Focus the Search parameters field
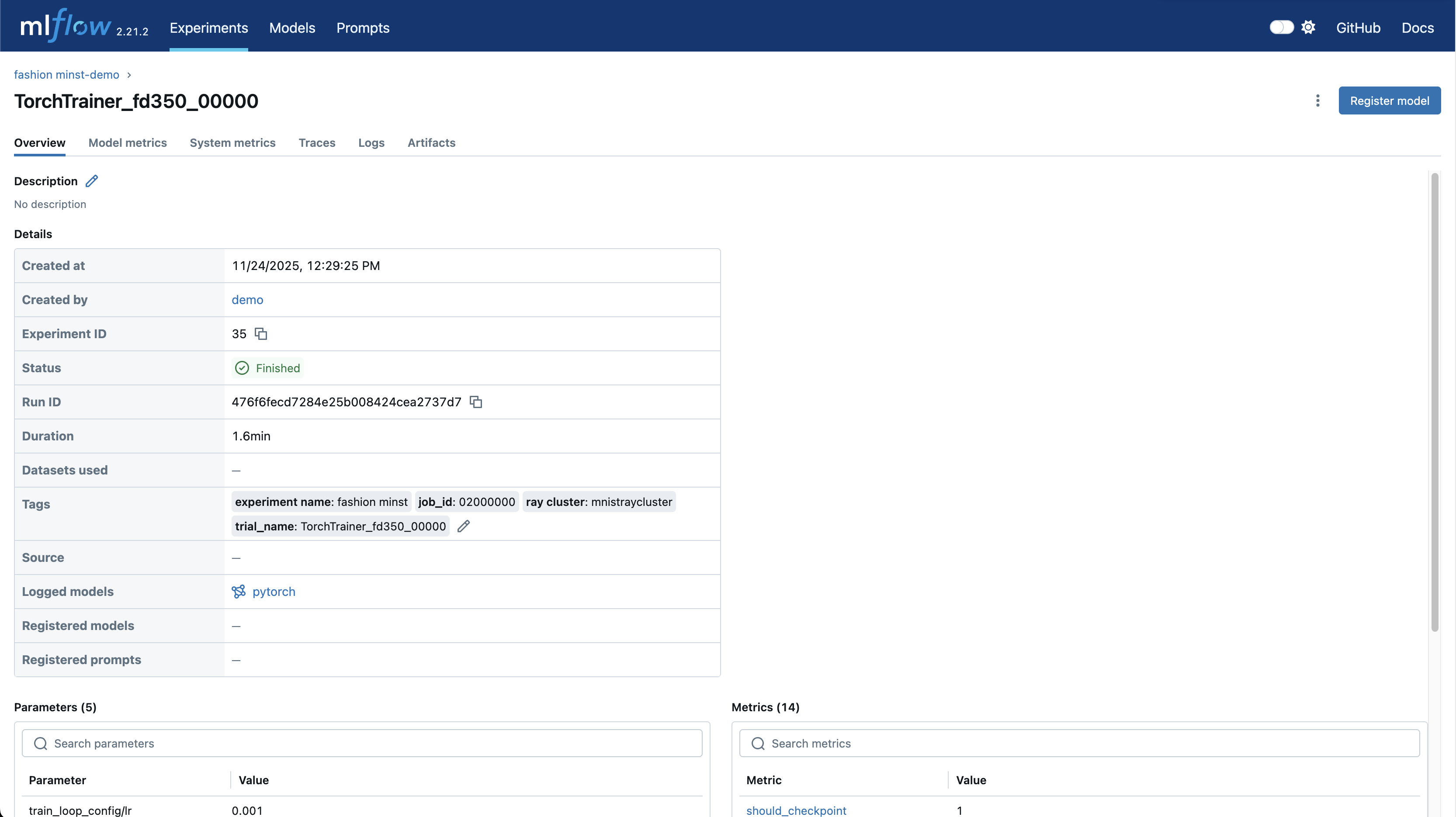This screenshot has height=817, width=1456. coord(362,744)
